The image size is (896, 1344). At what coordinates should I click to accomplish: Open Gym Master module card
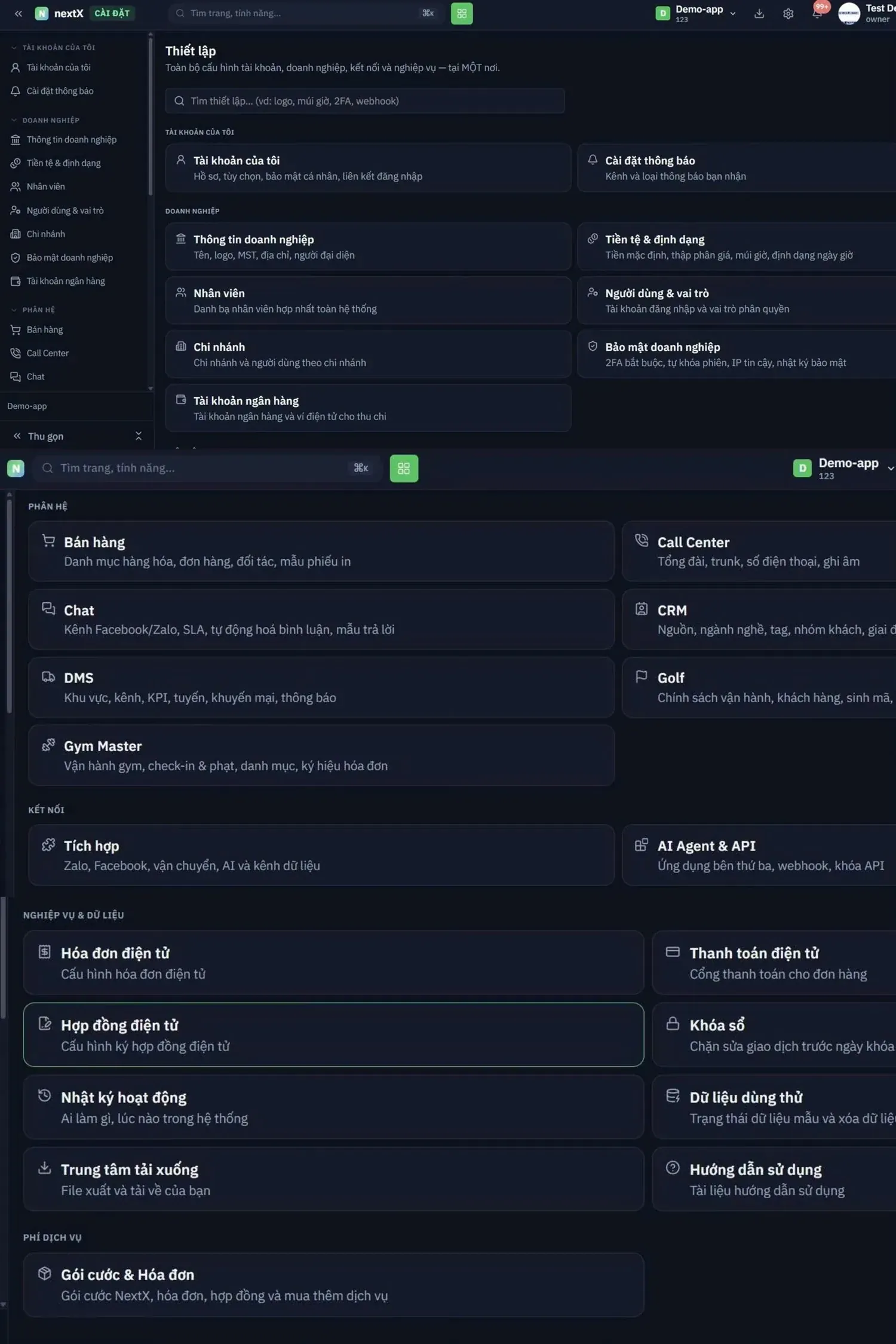(321, 755)
